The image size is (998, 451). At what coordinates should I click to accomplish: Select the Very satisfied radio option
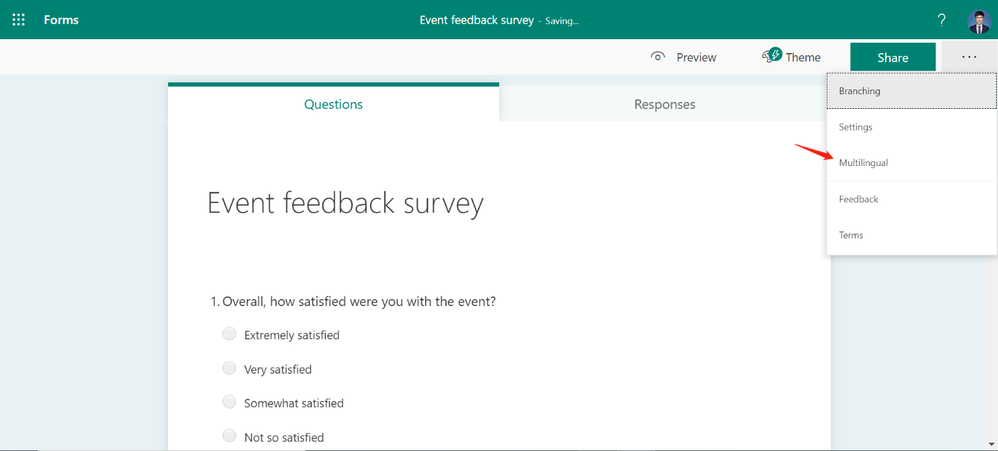click(x=230, y=369)
